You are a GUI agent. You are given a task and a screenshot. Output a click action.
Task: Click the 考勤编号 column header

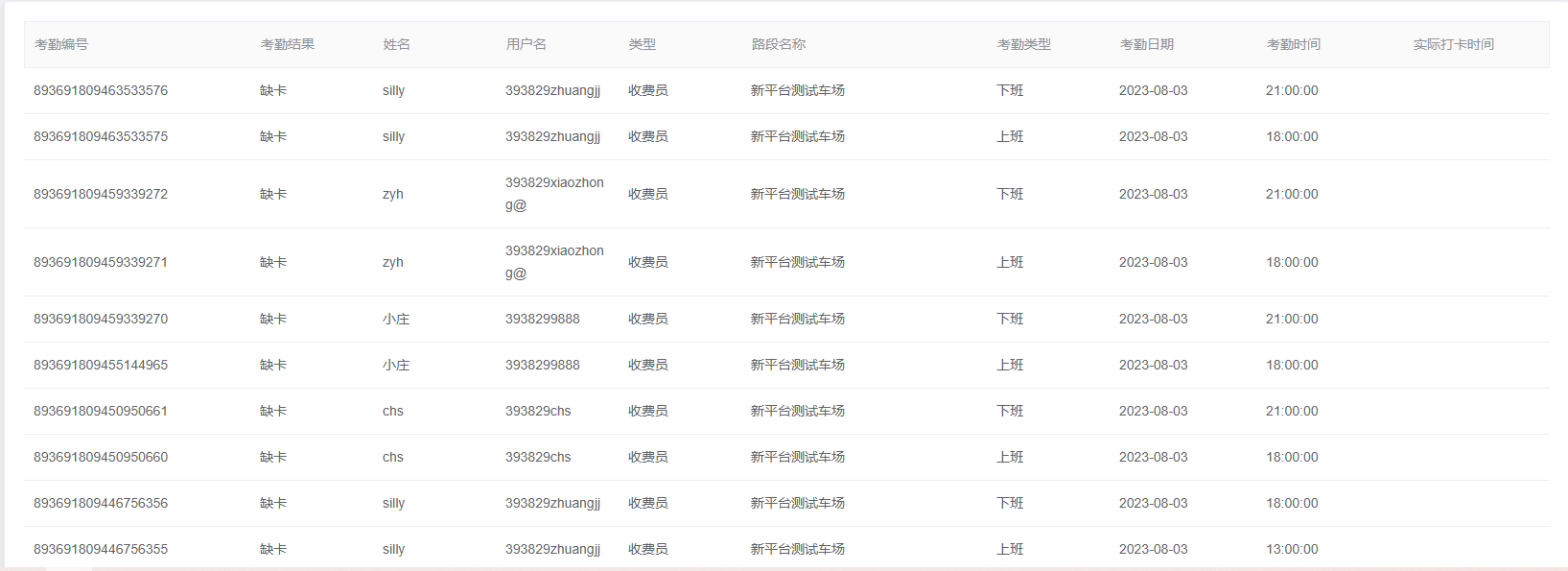(x=61, y=44)
